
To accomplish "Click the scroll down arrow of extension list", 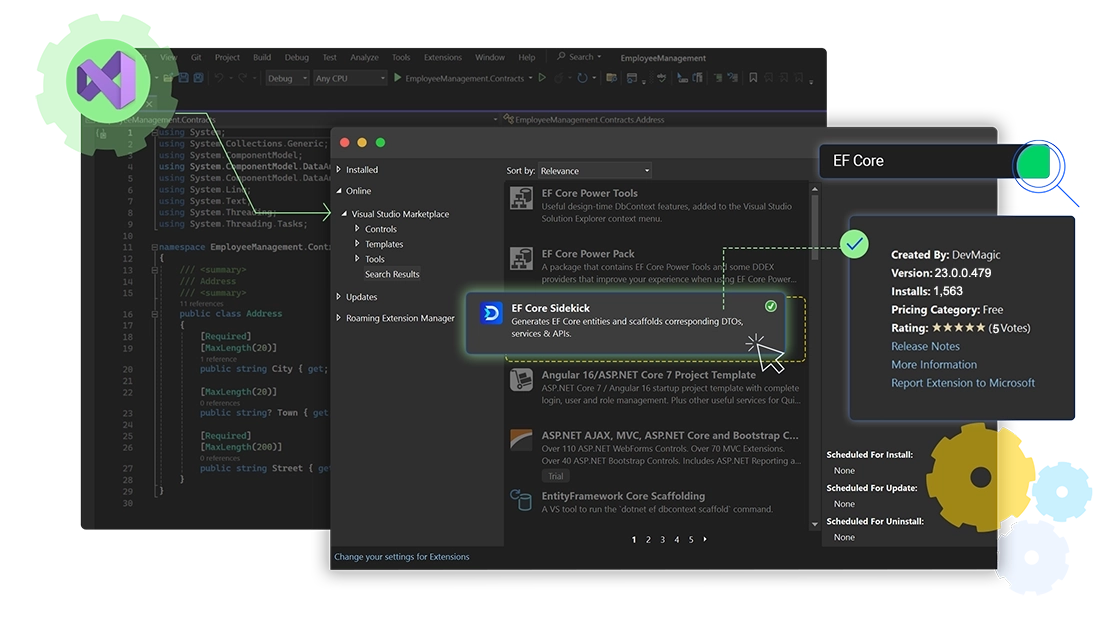I will (815, 524).
